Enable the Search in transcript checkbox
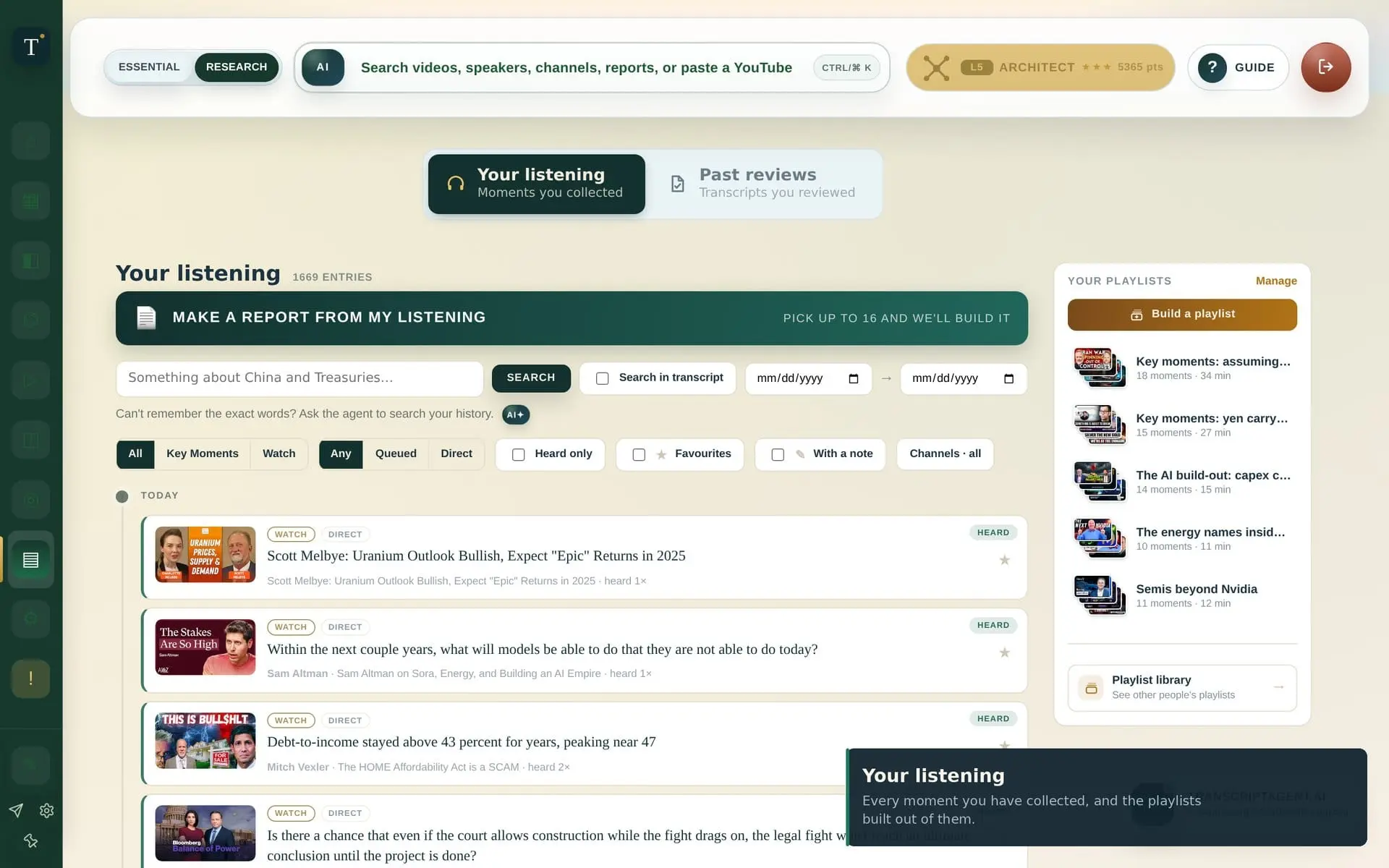Screen dimensions: 1389x868 [602, 378]
